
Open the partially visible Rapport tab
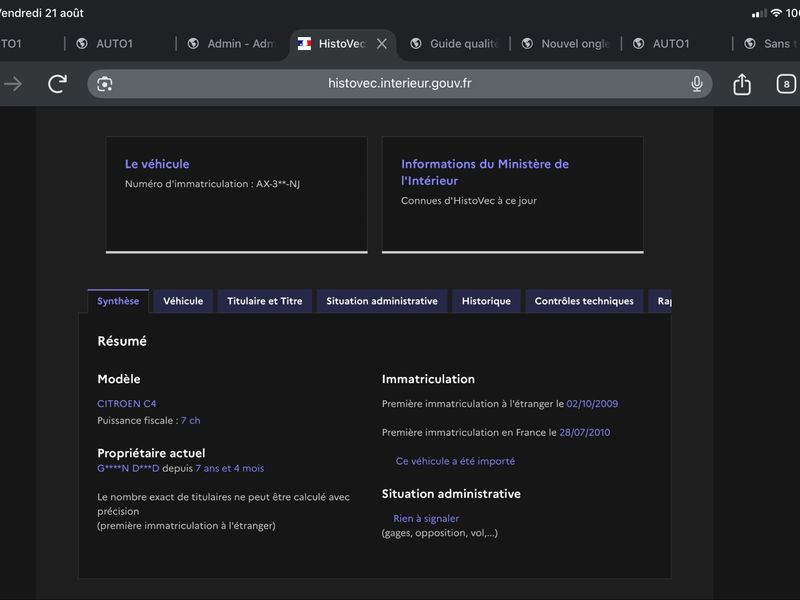[660, 301]
